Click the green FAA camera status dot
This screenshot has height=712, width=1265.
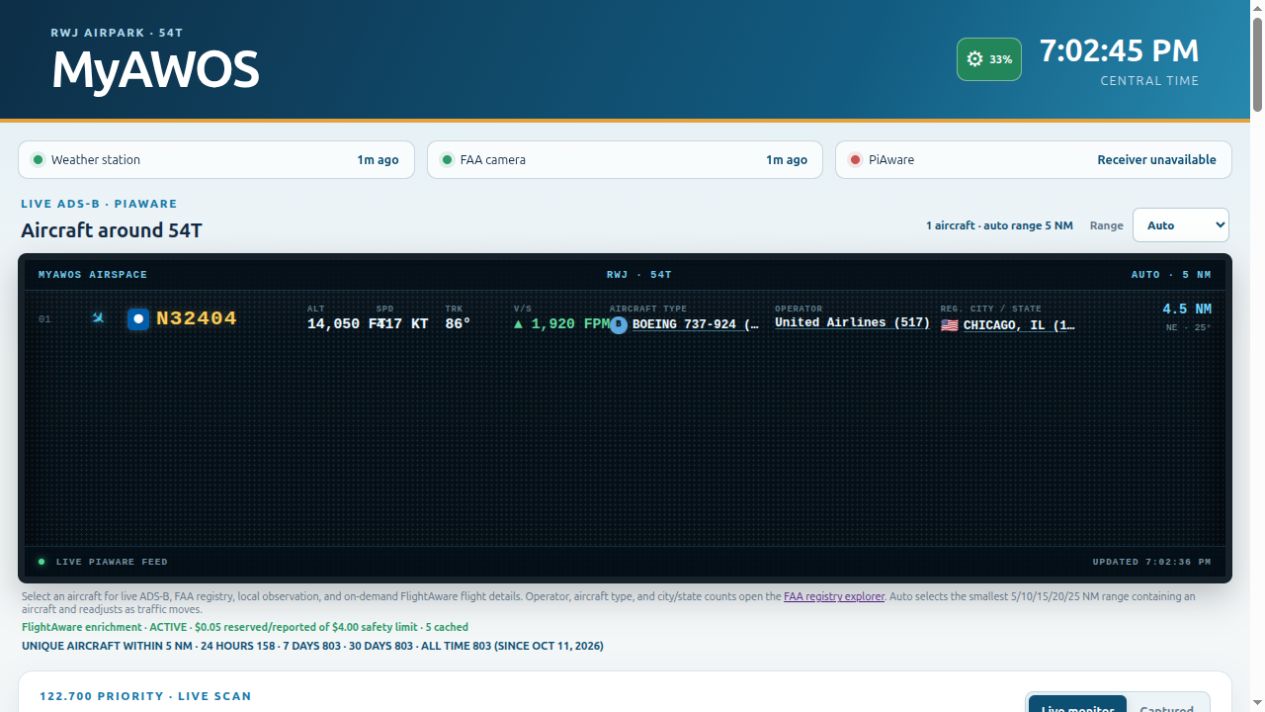point(447,160)
